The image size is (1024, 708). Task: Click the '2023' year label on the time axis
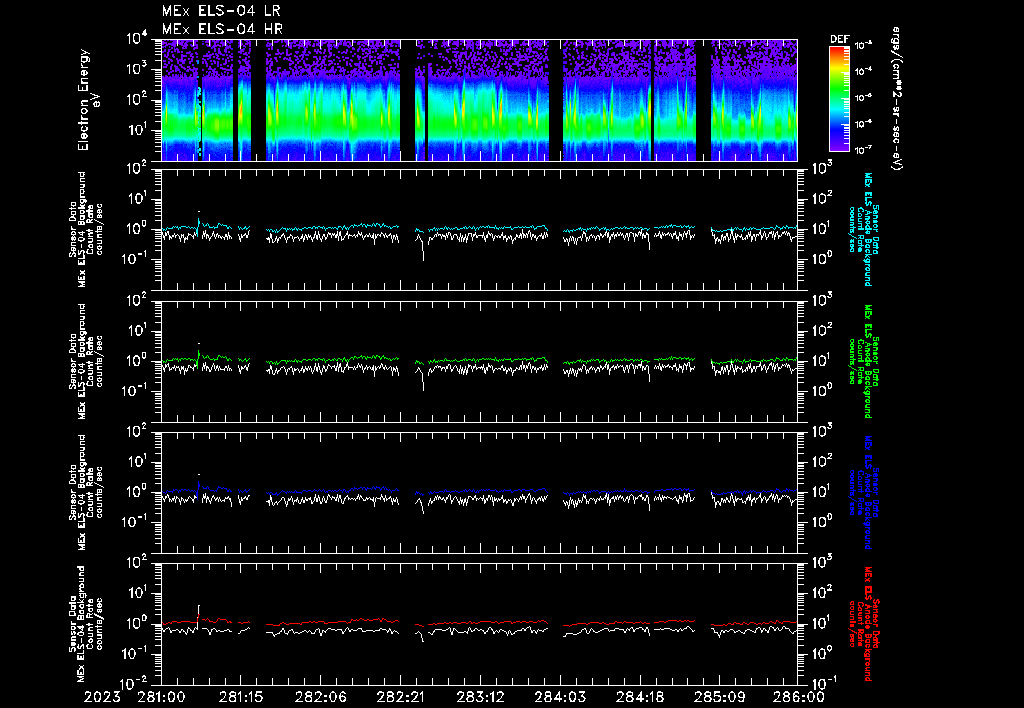pyautogui.click(x=102, y=697)
